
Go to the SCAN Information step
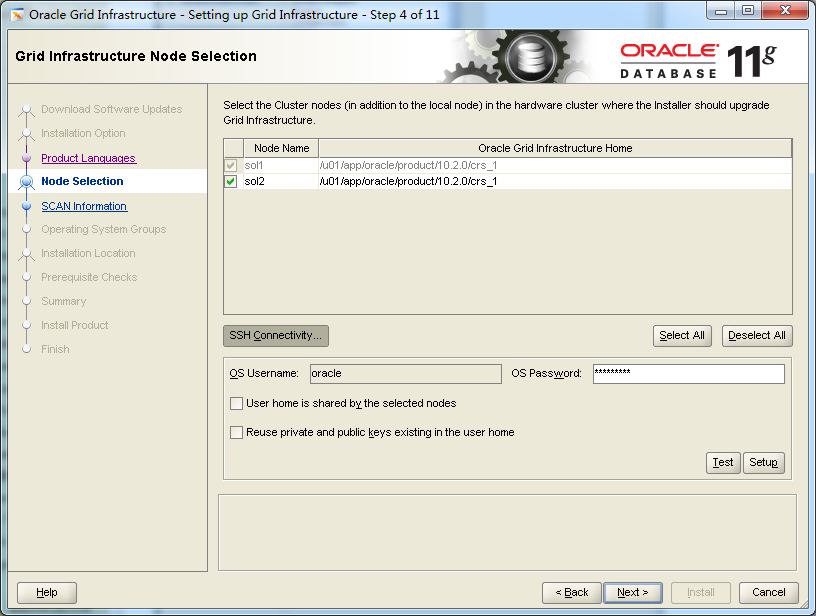pyautogui.click(x=84, y=206)
